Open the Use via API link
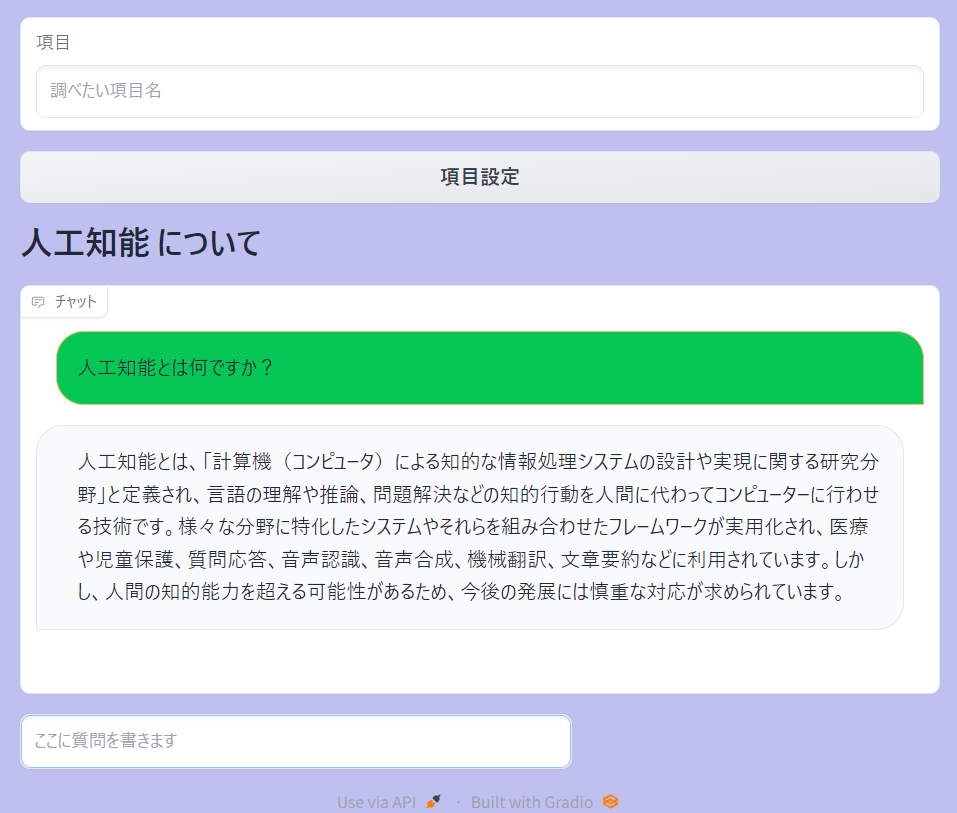 click(x=389, y=802)
